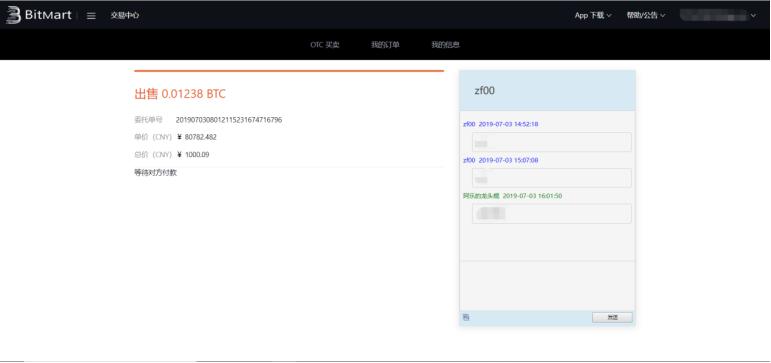
Task: Click unit price ¥ 80782.482
Action: (197, 137)
